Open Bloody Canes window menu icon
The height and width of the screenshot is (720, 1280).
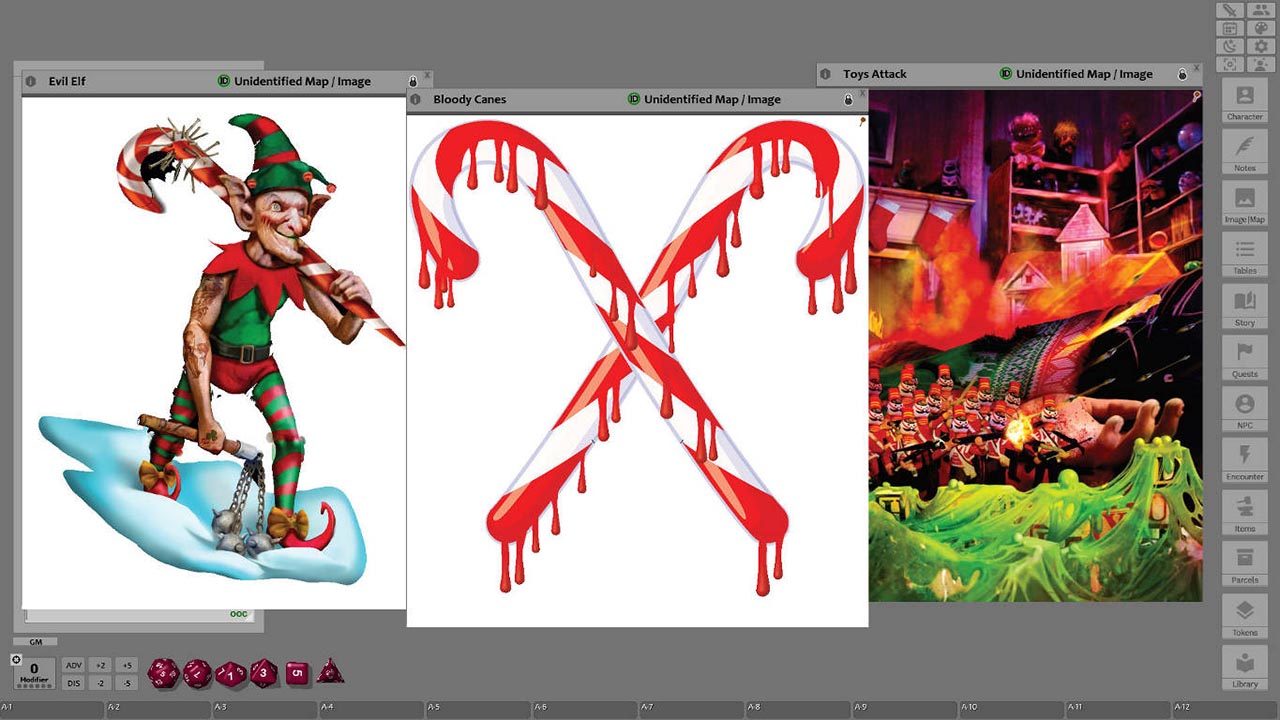click(416, 100)
